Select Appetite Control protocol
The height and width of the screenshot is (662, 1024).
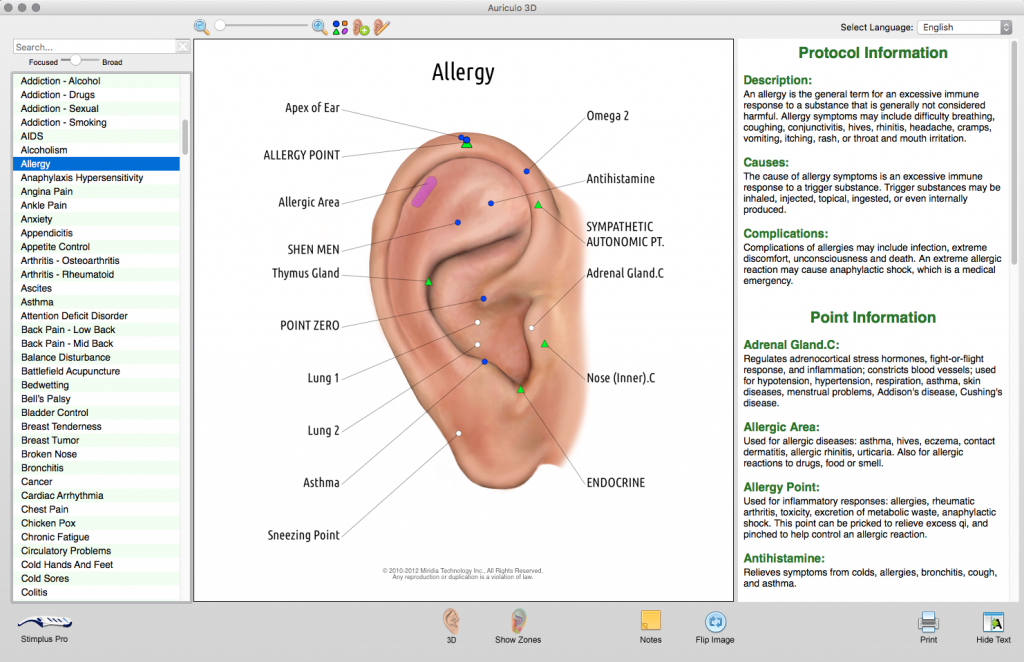point(97,247)
